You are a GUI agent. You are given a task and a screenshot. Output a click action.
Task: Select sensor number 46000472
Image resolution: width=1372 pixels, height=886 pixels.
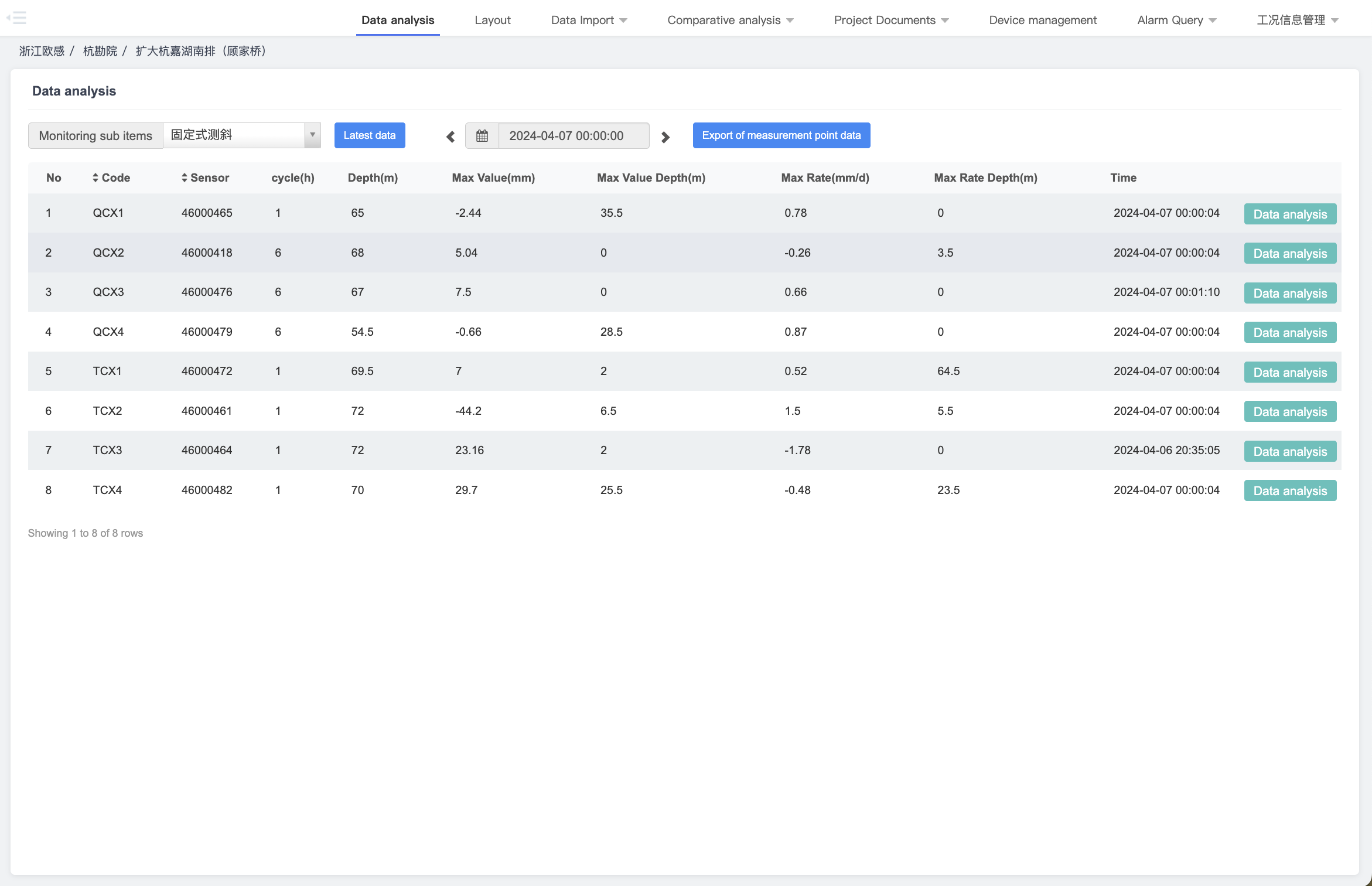[x=207, y=371]
